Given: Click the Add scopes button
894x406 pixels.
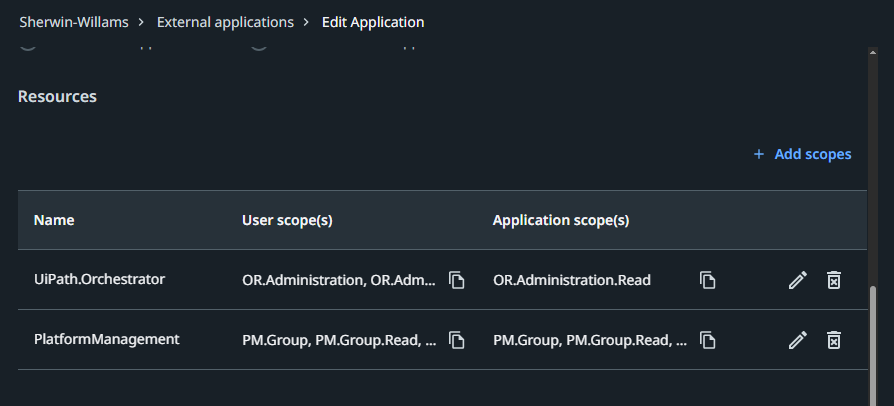Looking at the screenshot, I should 802,154.
